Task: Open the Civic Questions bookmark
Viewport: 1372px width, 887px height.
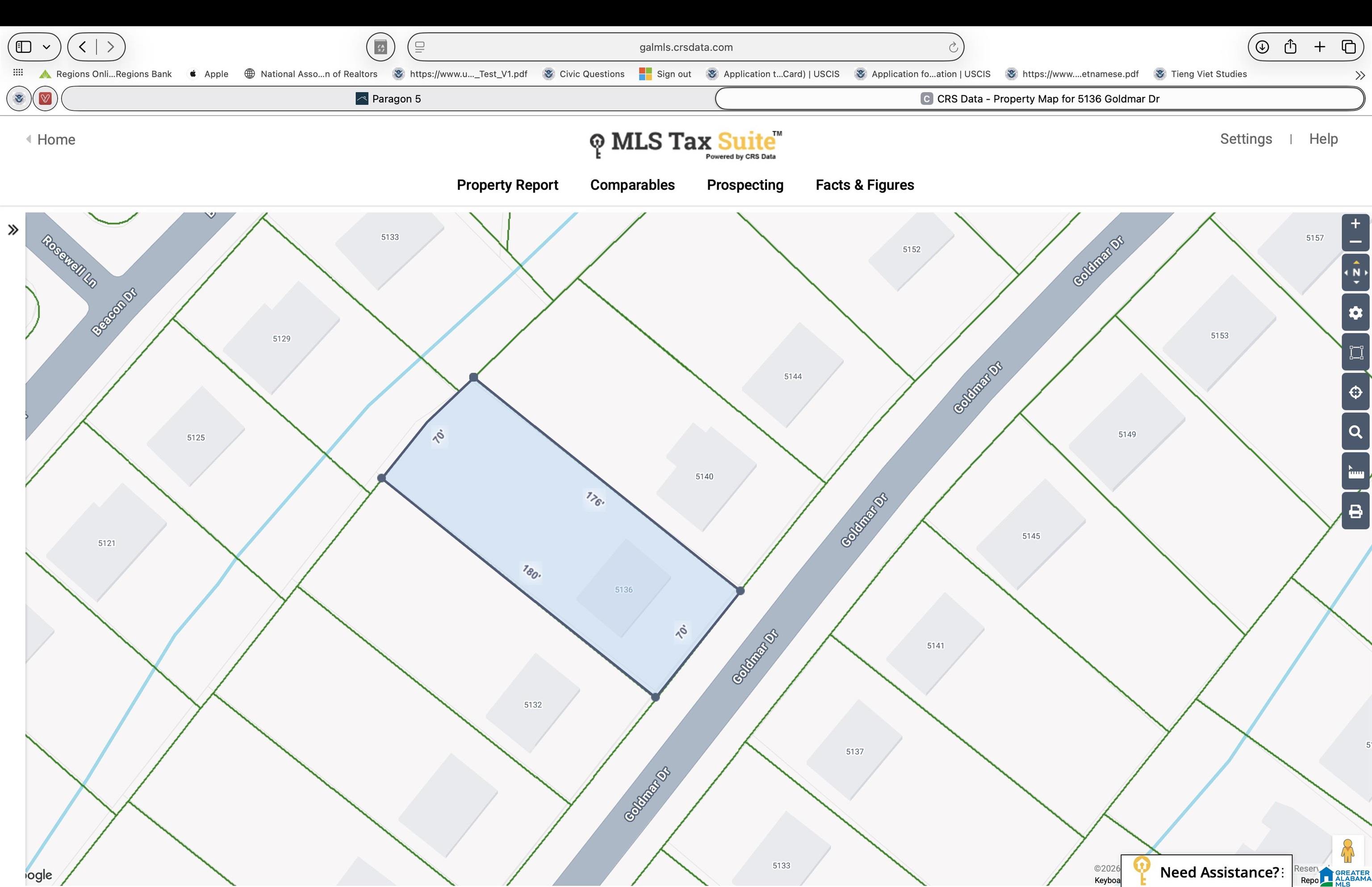Action: (x=584, y=74)
